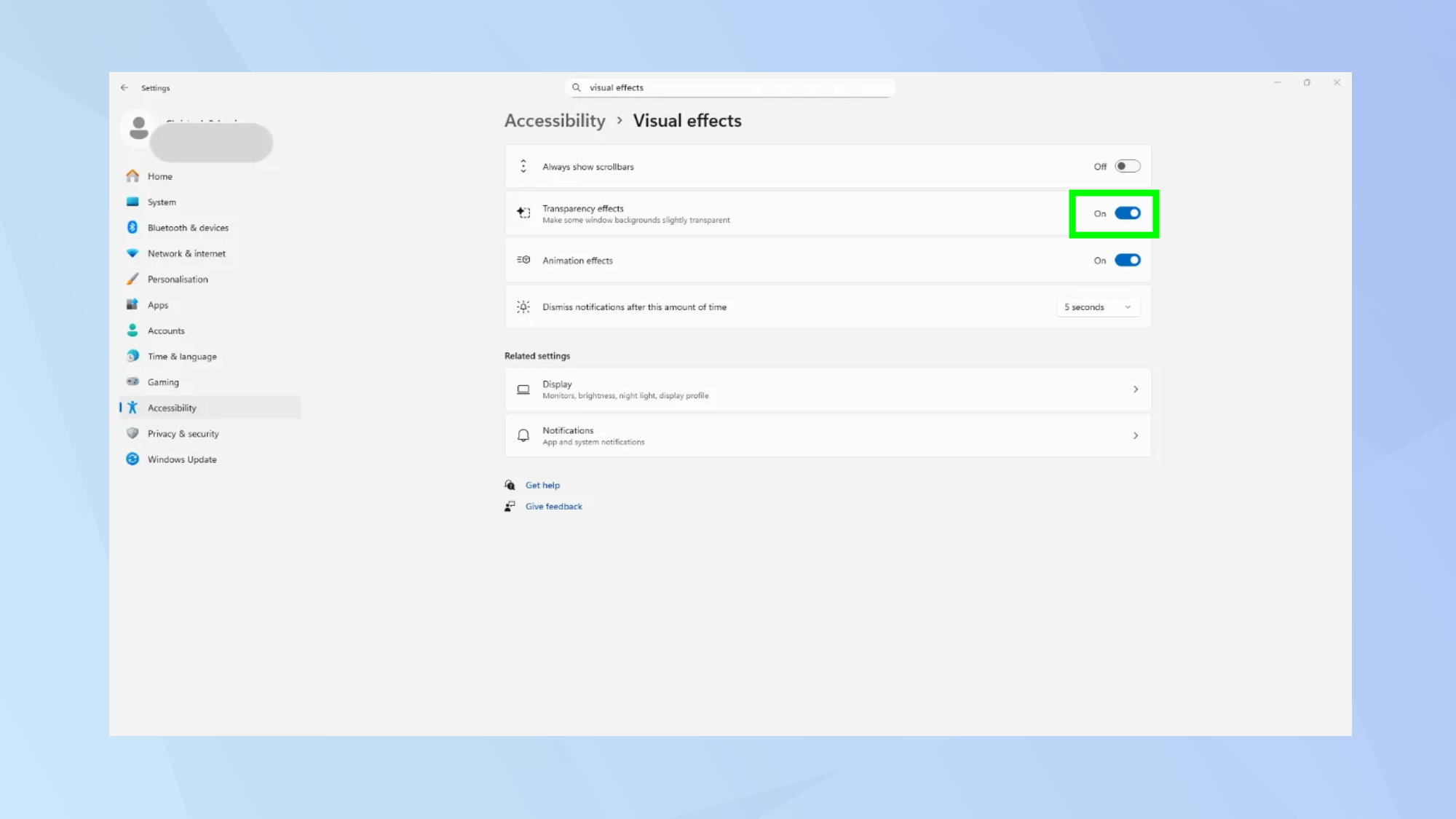This screenshot has height=819, width=1456.
Task: Disable Transparency effects
Action: point(1128,213)
